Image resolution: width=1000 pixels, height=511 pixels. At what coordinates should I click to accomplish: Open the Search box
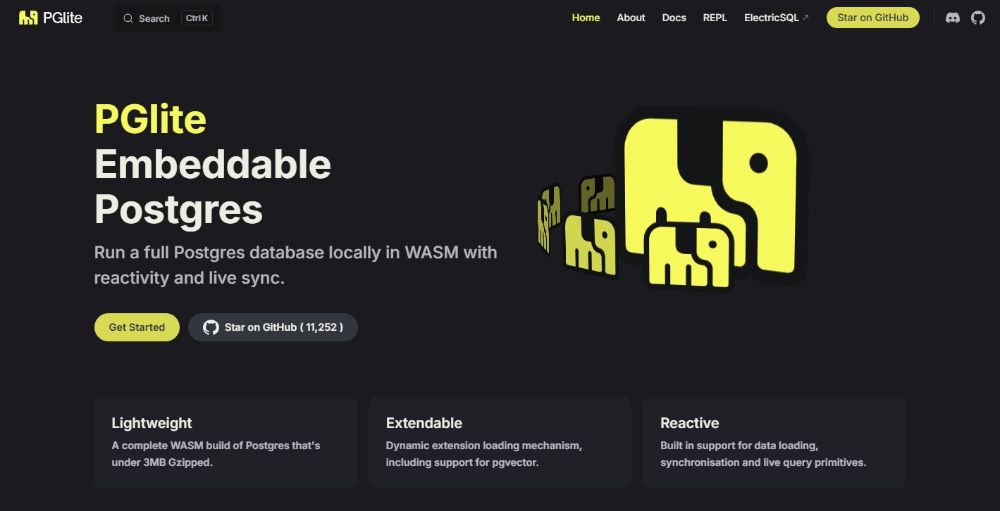coord(168,19)
